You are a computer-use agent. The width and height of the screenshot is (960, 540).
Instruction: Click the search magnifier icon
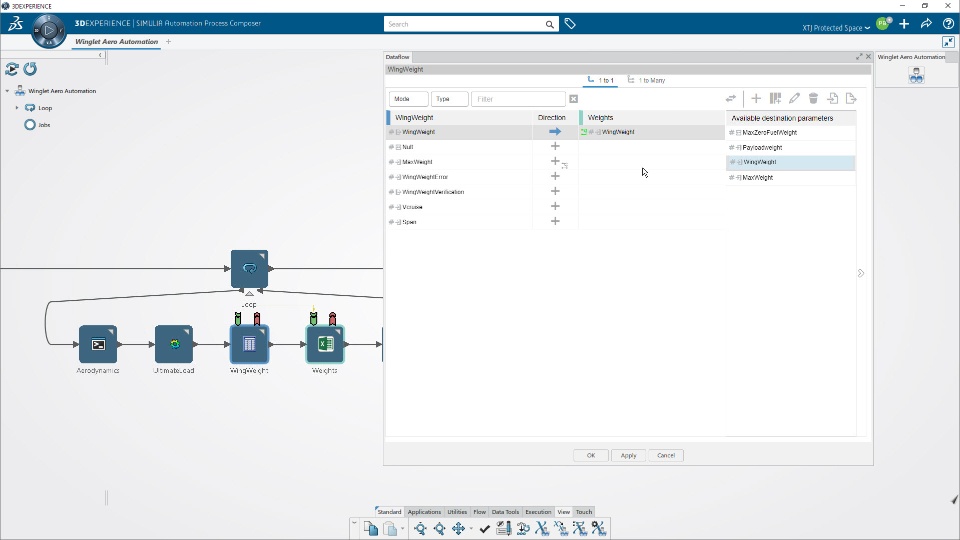[550, 24]
